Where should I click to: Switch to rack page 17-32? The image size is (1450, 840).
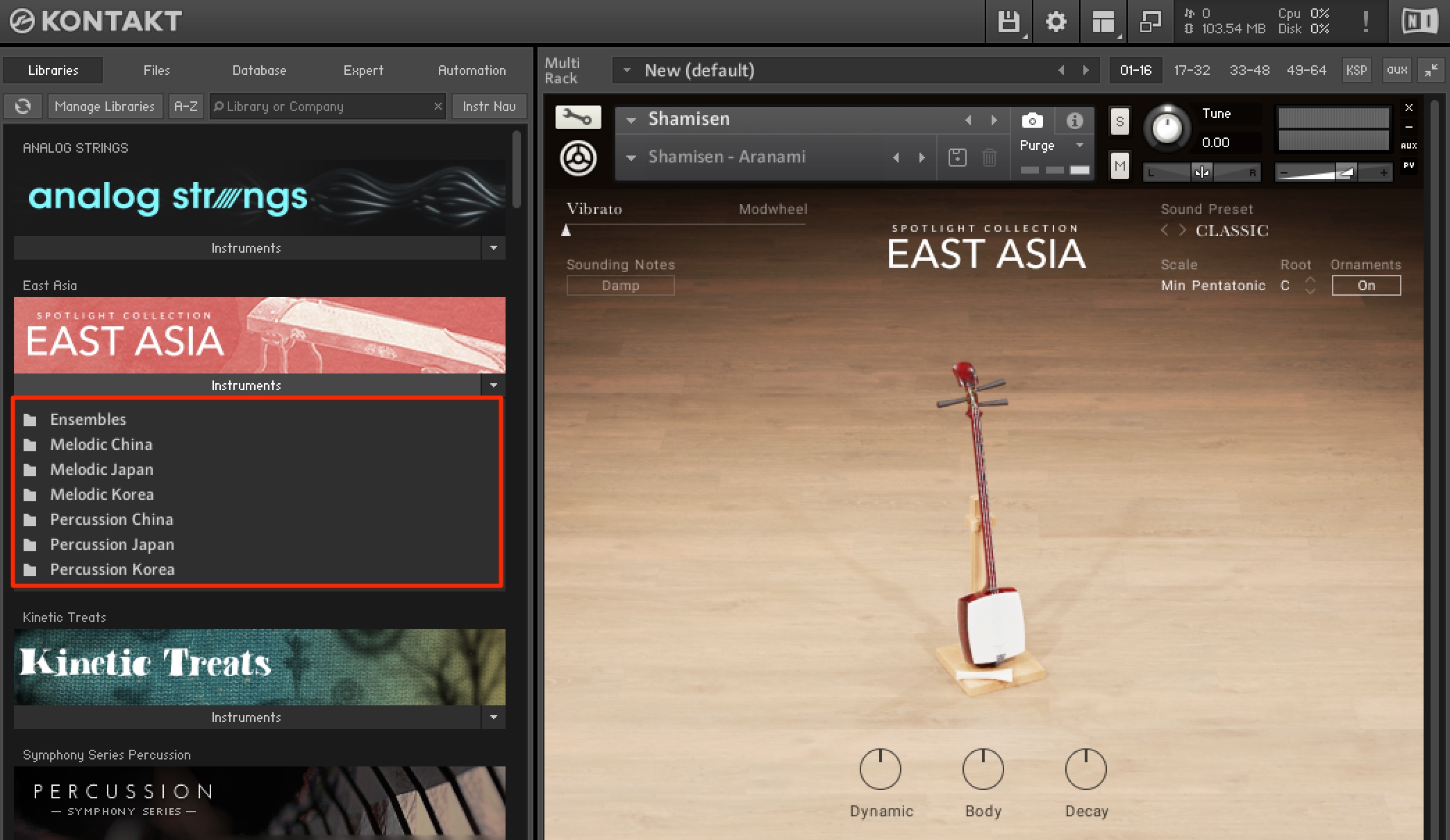coord(1192,70)
